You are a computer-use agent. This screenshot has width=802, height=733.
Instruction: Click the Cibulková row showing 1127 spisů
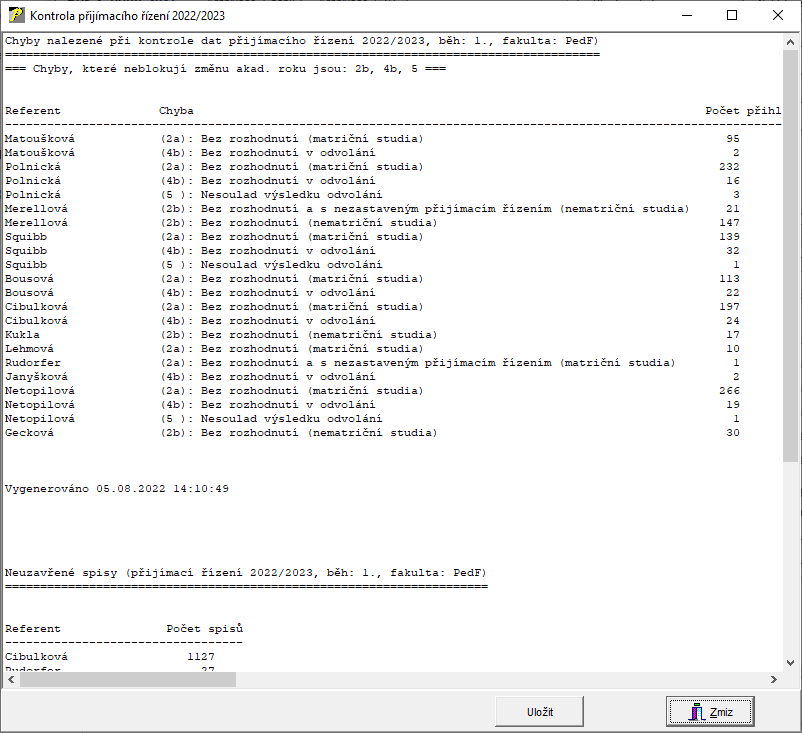coord(110,656)
